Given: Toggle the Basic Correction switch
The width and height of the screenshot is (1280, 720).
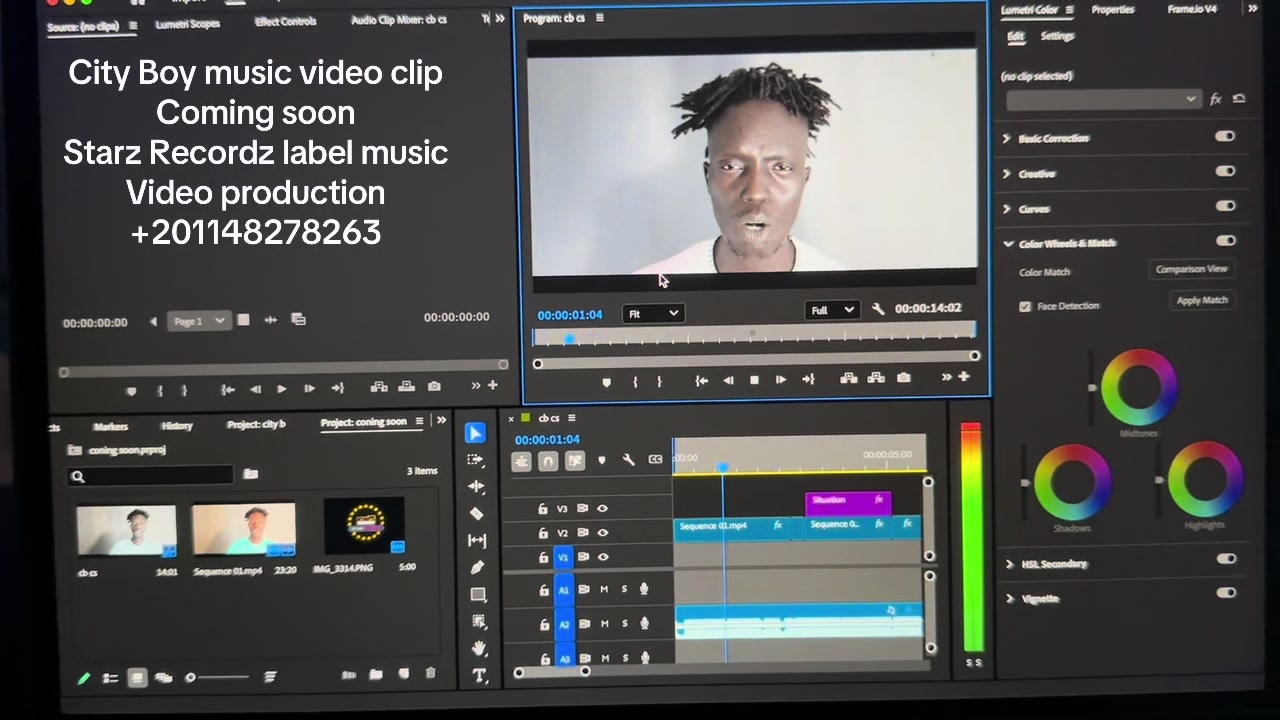Looking at the screenshot, I should pos(1225,137).
